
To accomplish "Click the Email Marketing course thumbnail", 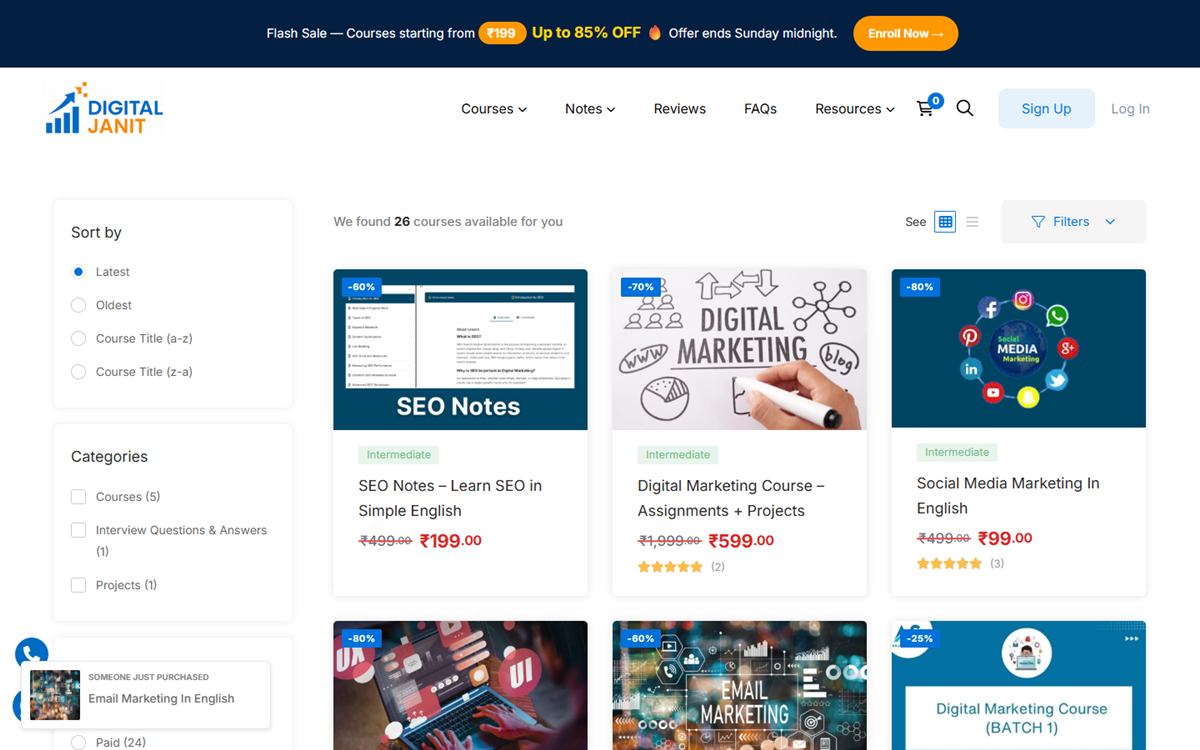I will [740, 685].
